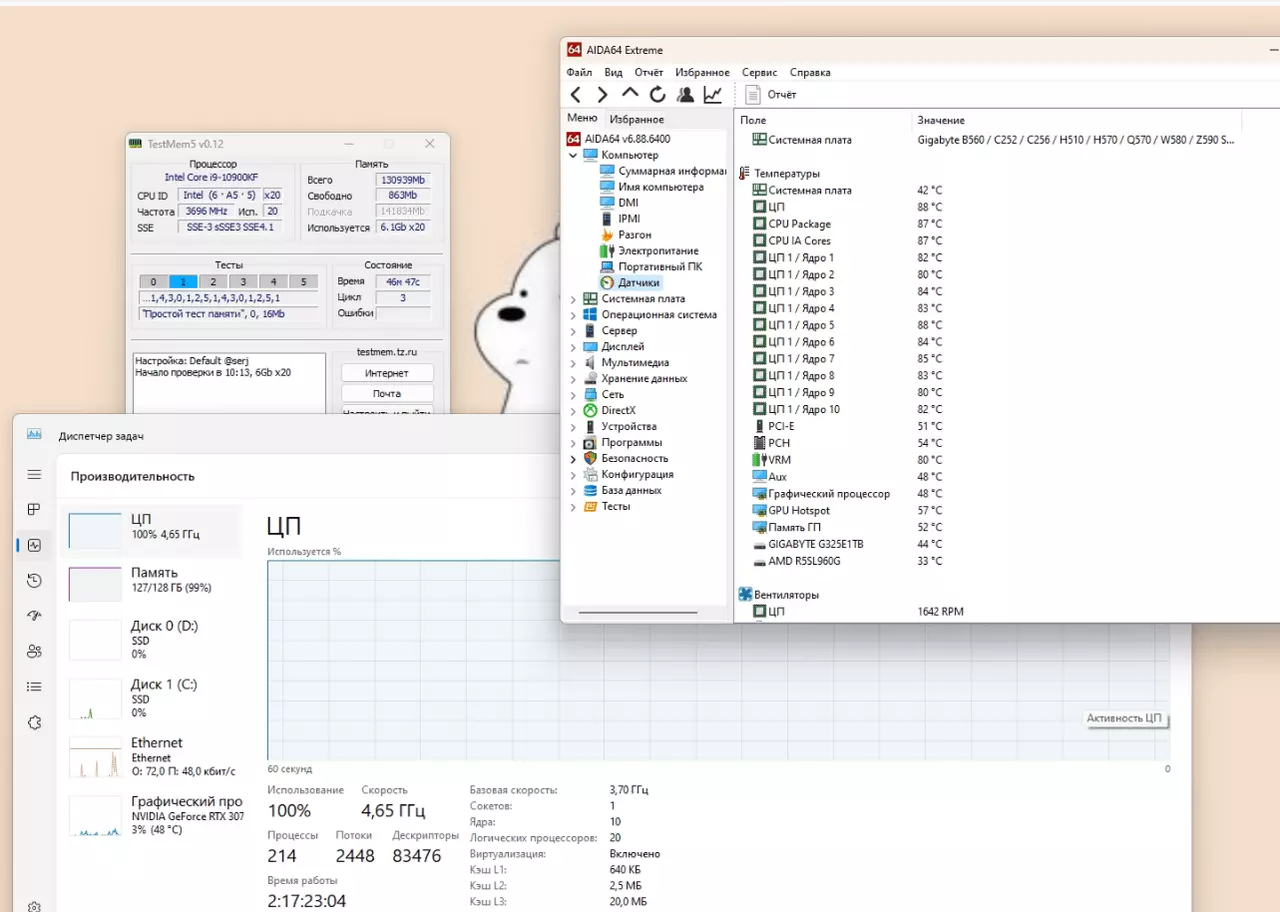
Task: Open the Сервис menu in AIDA64
Action: pos(760,72)
